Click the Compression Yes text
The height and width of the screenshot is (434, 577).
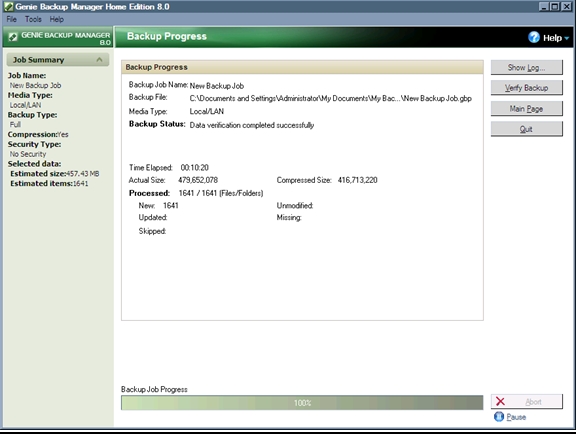point(38,134)
